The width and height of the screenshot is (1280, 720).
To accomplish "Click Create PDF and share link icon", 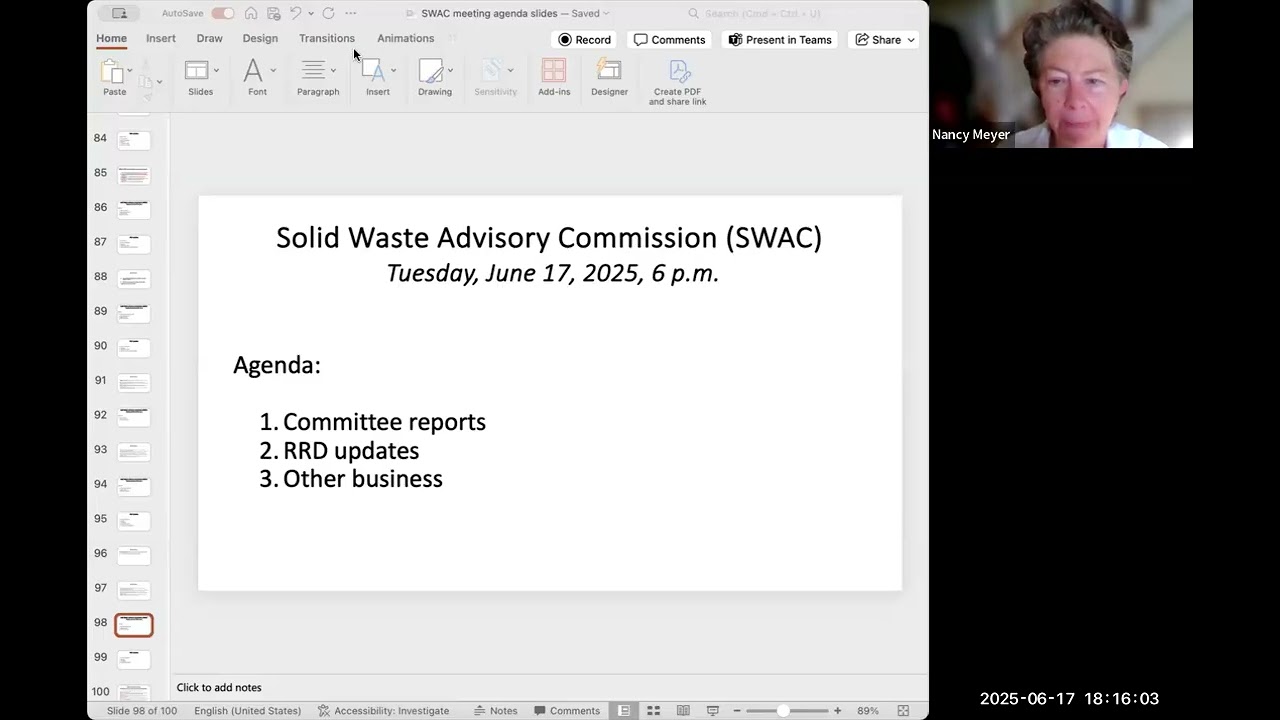I will tap(679, 70).
